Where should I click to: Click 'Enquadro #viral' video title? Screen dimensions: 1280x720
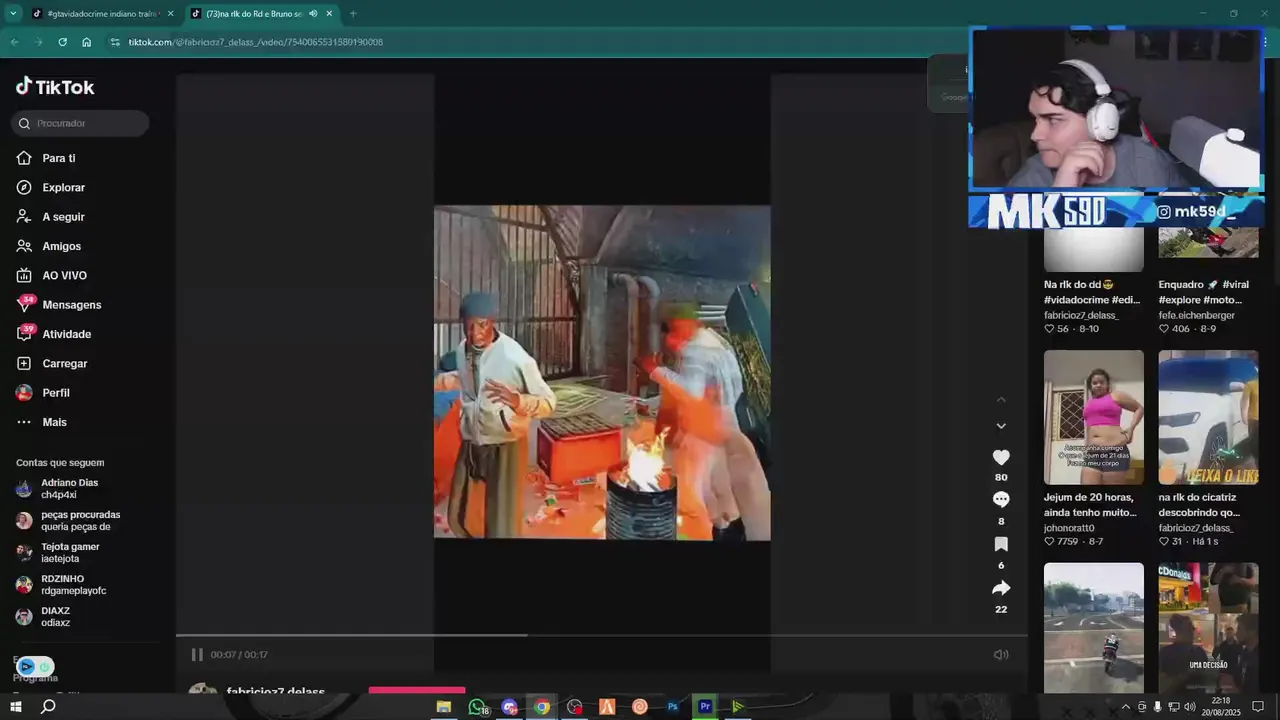tap(1204, 292)
